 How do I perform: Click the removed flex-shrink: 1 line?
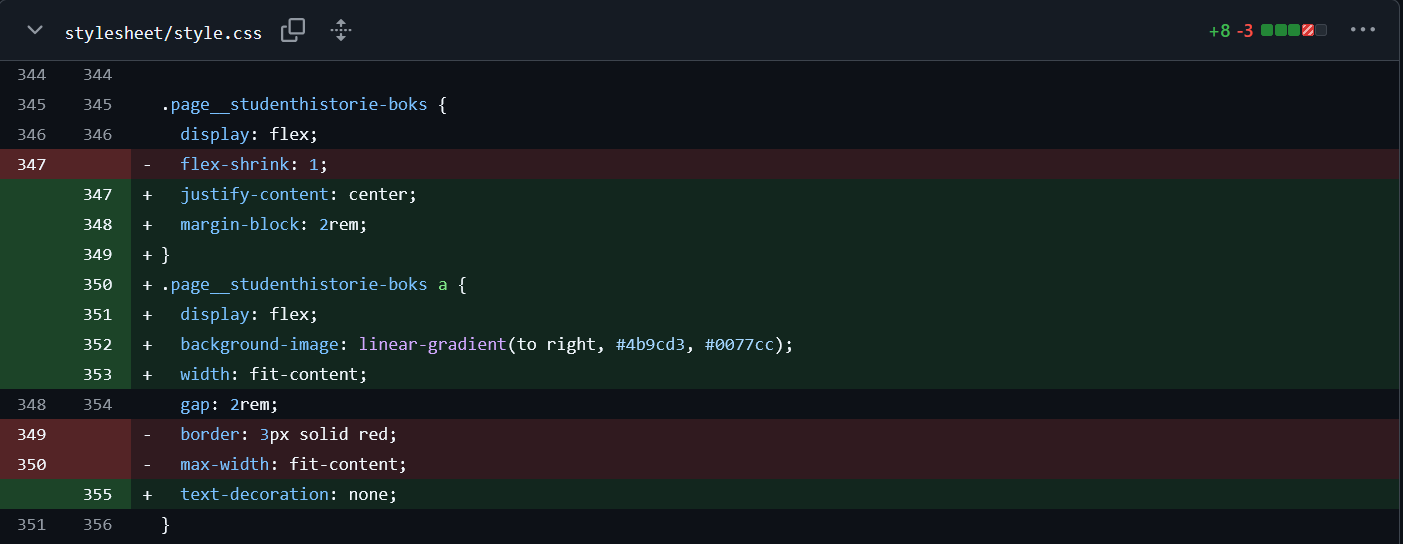click(254, 165)
